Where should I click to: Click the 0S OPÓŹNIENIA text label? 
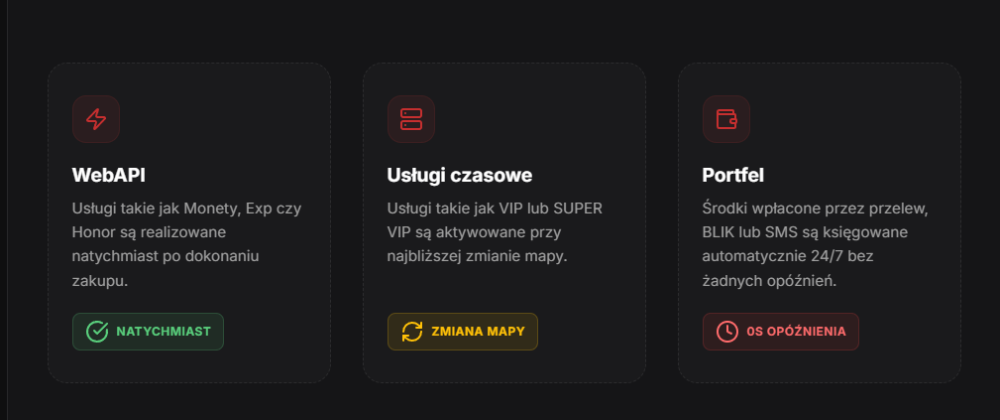tap(796, 331)
